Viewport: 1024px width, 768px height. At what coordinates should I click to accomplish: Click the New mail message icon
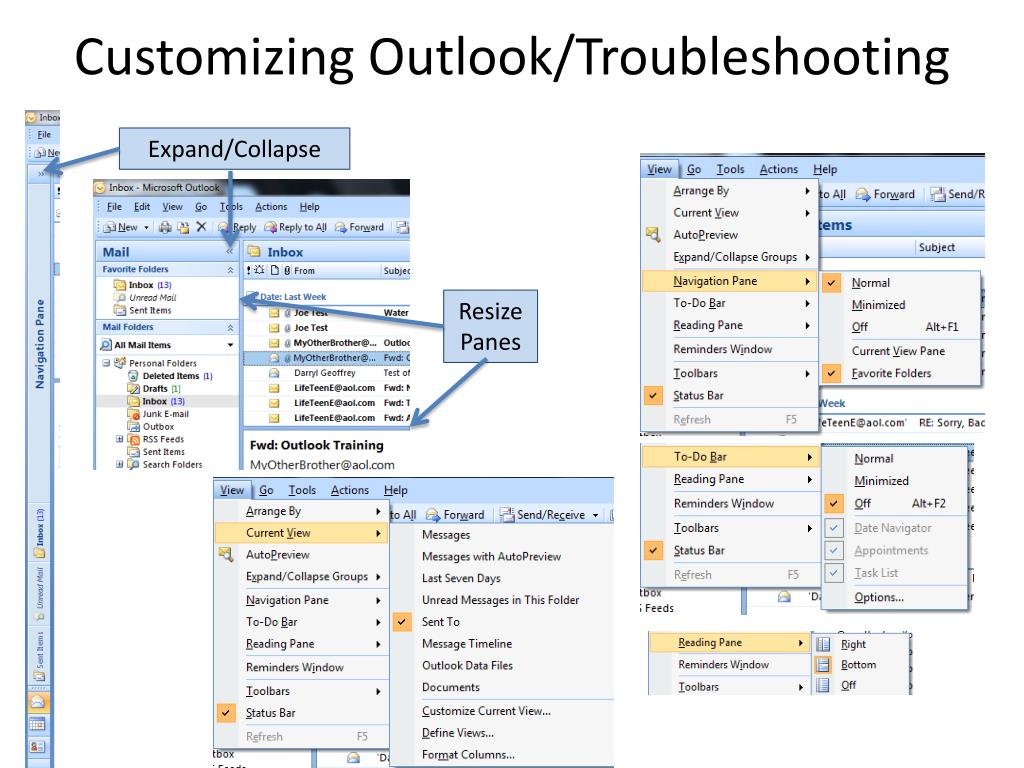110,227
